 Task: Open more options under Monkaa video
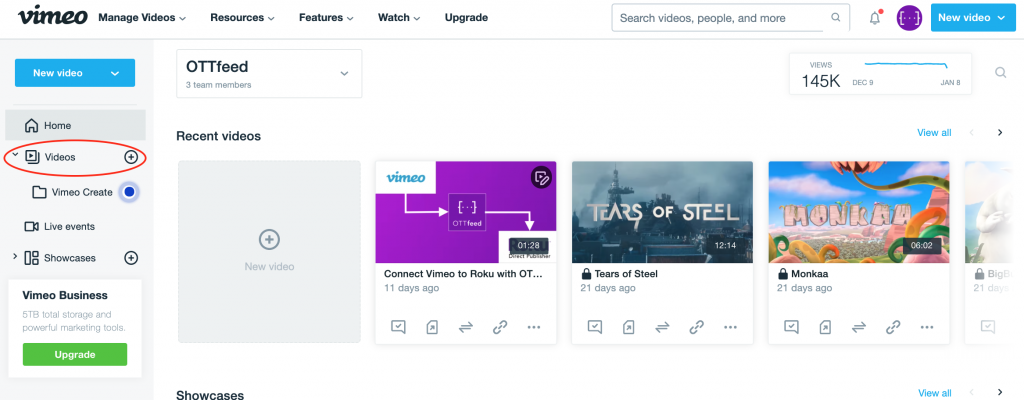click(927, 326)
